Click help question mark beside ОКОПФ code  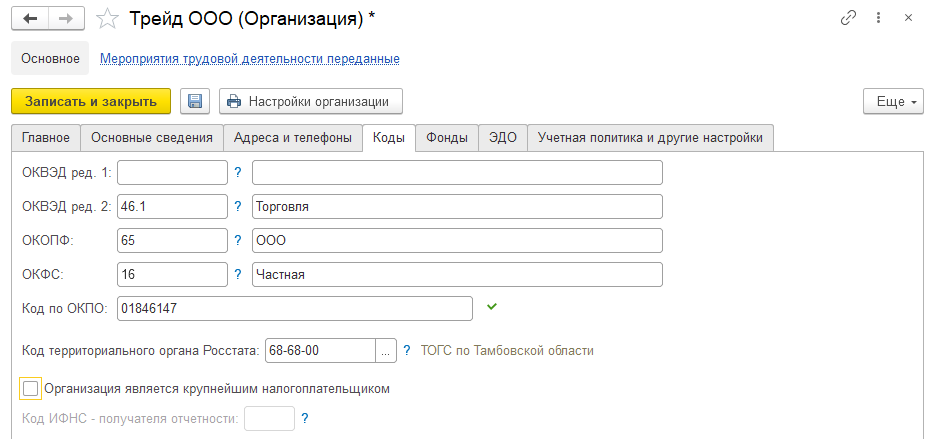point(238,241)
